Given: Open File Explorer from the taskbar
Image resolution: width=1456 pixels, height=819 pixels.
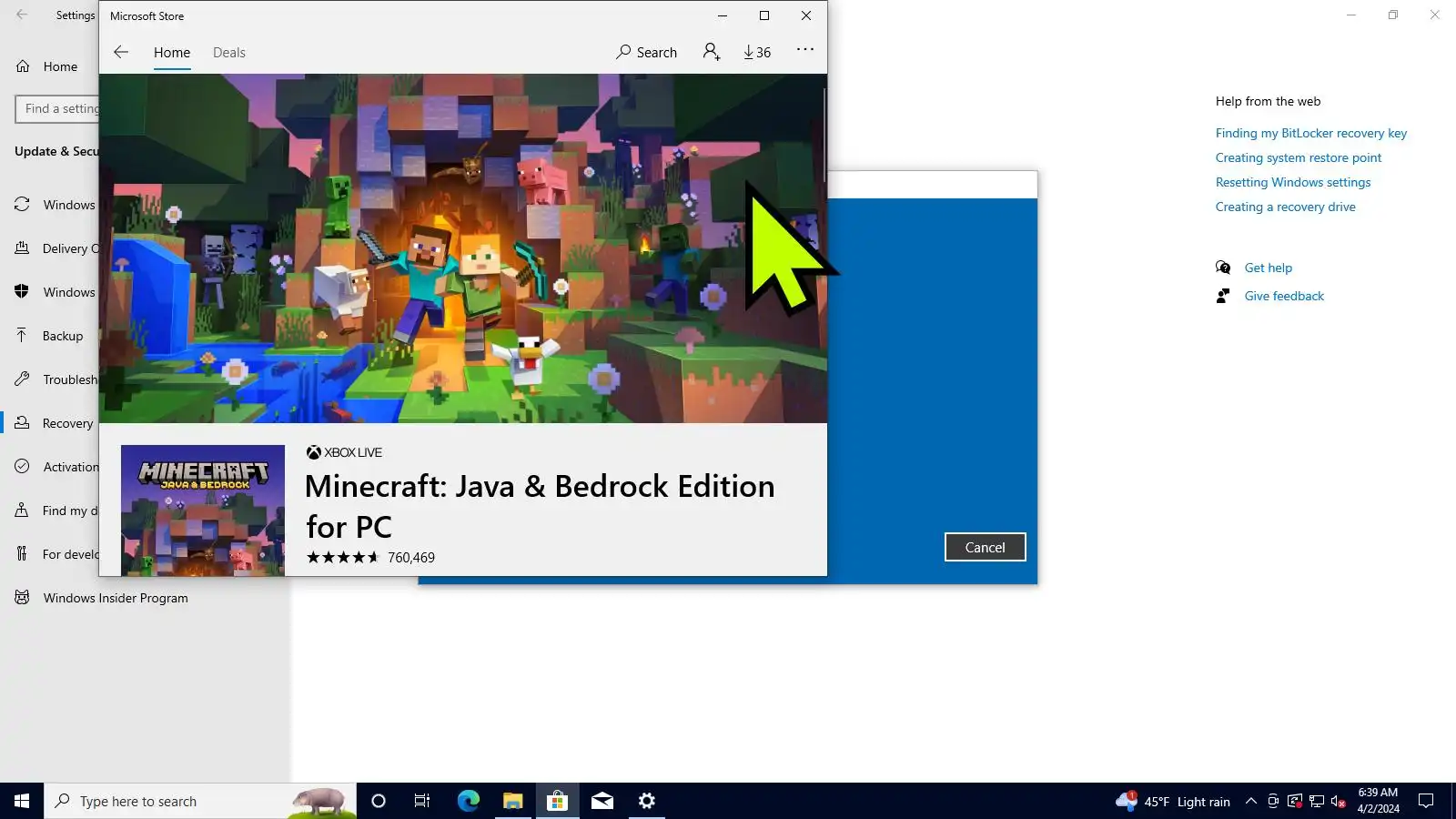Looking at the screenshot, I should coord(512,801).
